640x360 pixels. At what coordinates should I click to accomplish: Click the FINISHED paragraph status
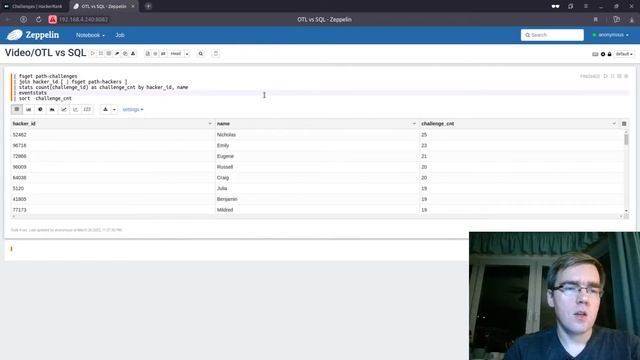click(590, 76)
